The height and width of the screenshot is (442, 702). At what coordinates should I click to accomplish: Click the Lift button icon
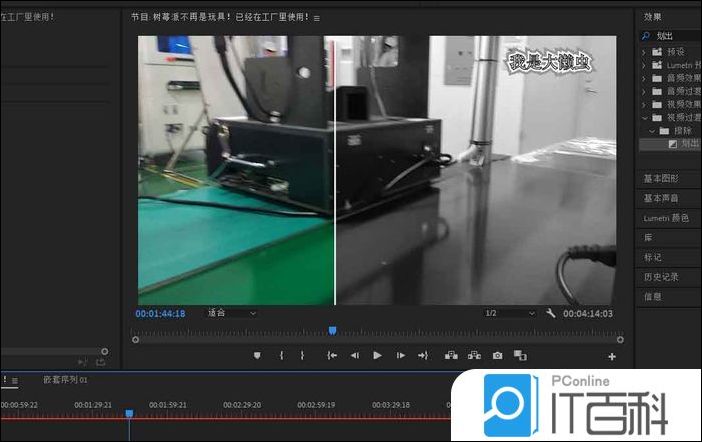[450, 356]
